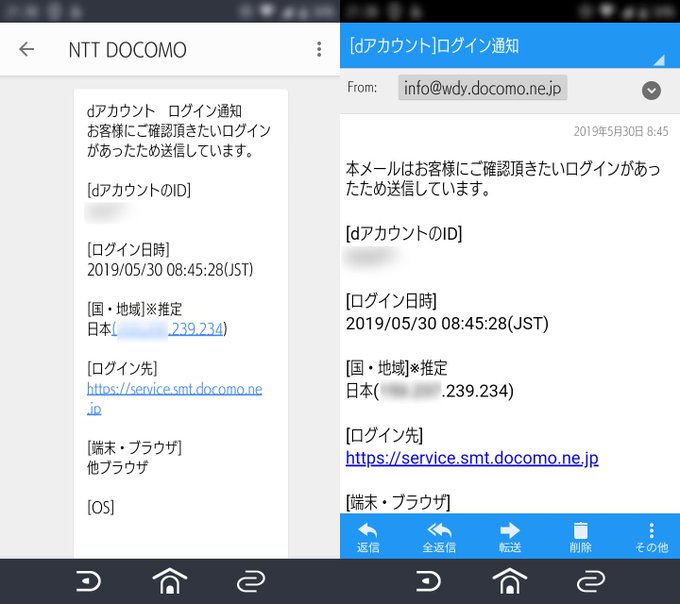Tap the corner triangle in the email title bar

pos(659,59)
